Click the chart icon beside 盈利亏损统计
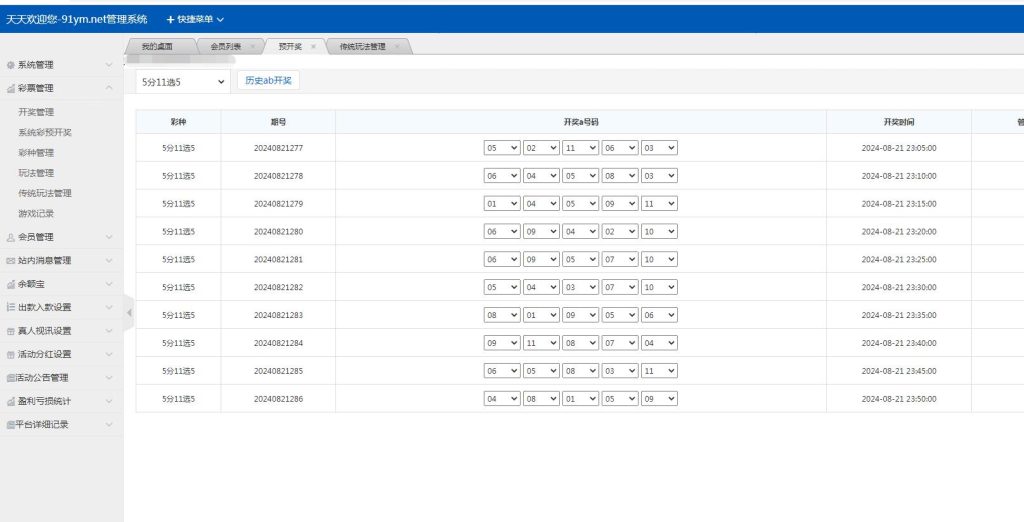This screenshot has height=522, width=1024. click(10, 401)
